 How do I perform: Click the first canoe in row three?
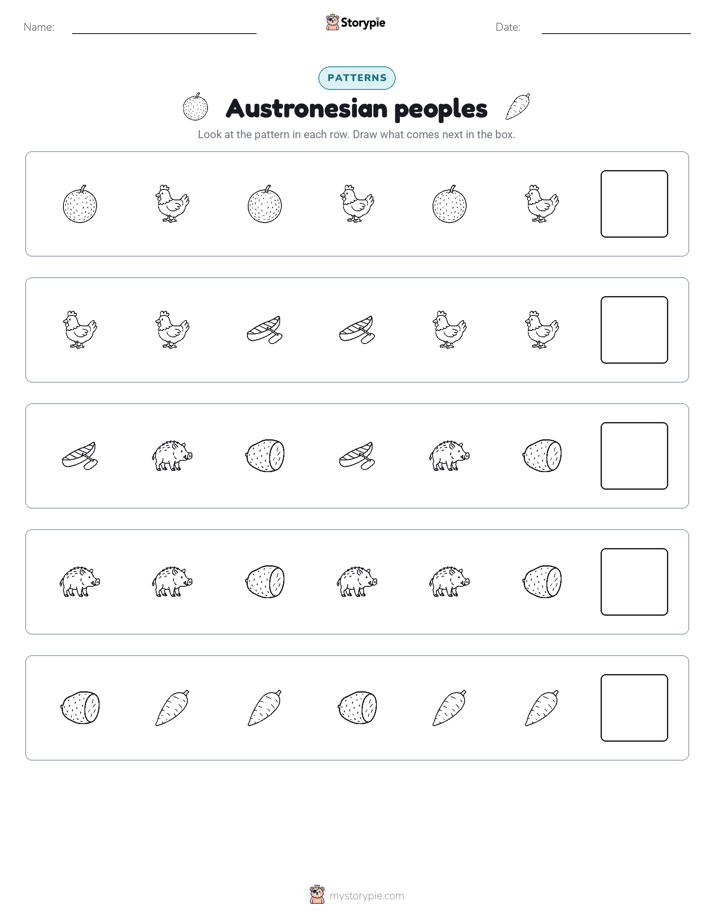point(80,456)
